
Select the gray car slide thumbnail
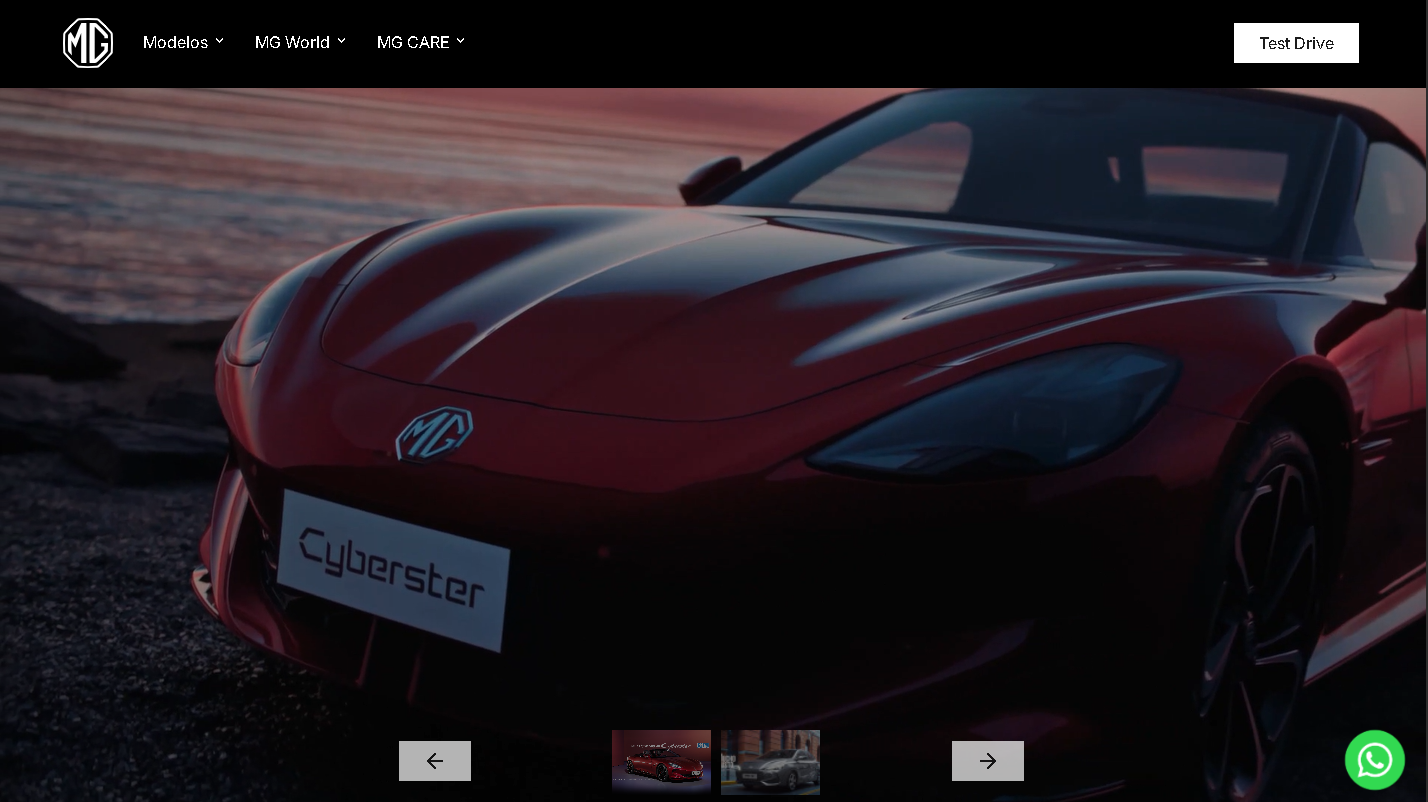[x=770, y=762]
